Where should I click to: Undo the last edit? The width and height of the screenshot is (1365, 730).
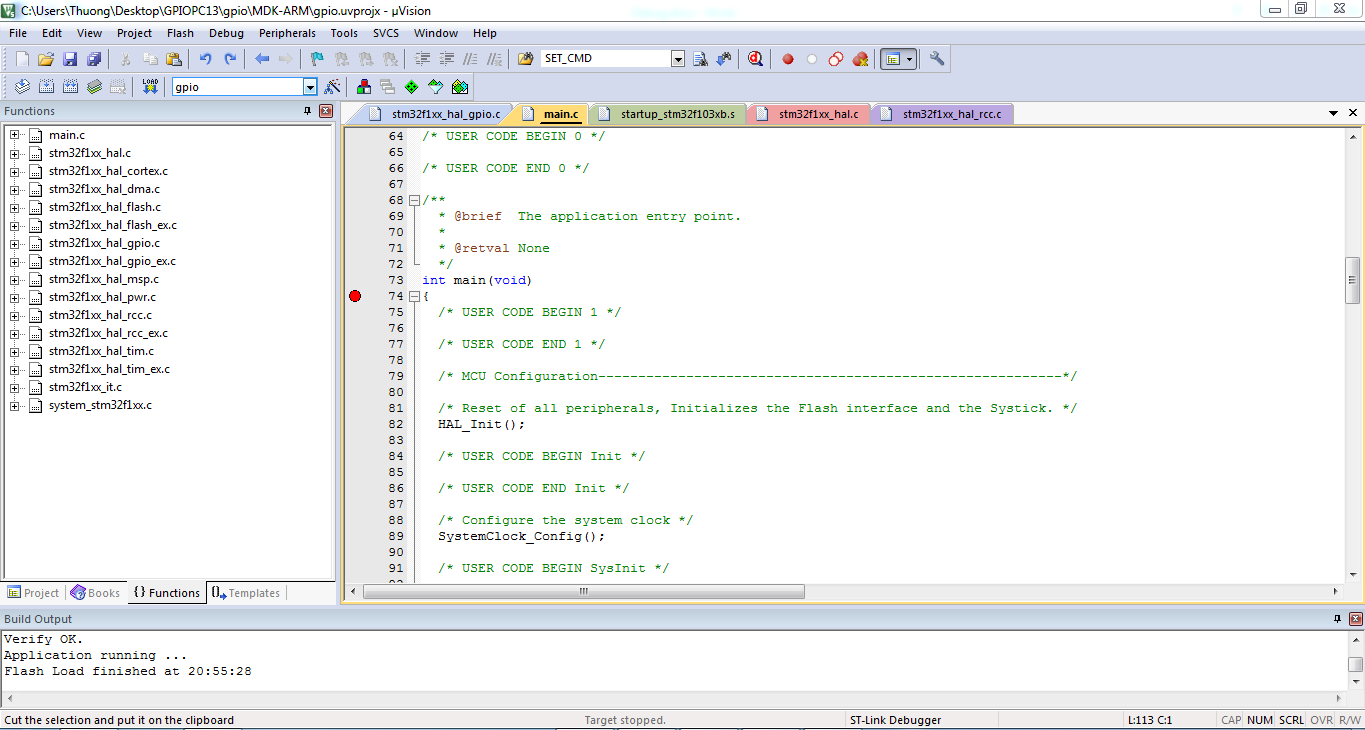206,58
